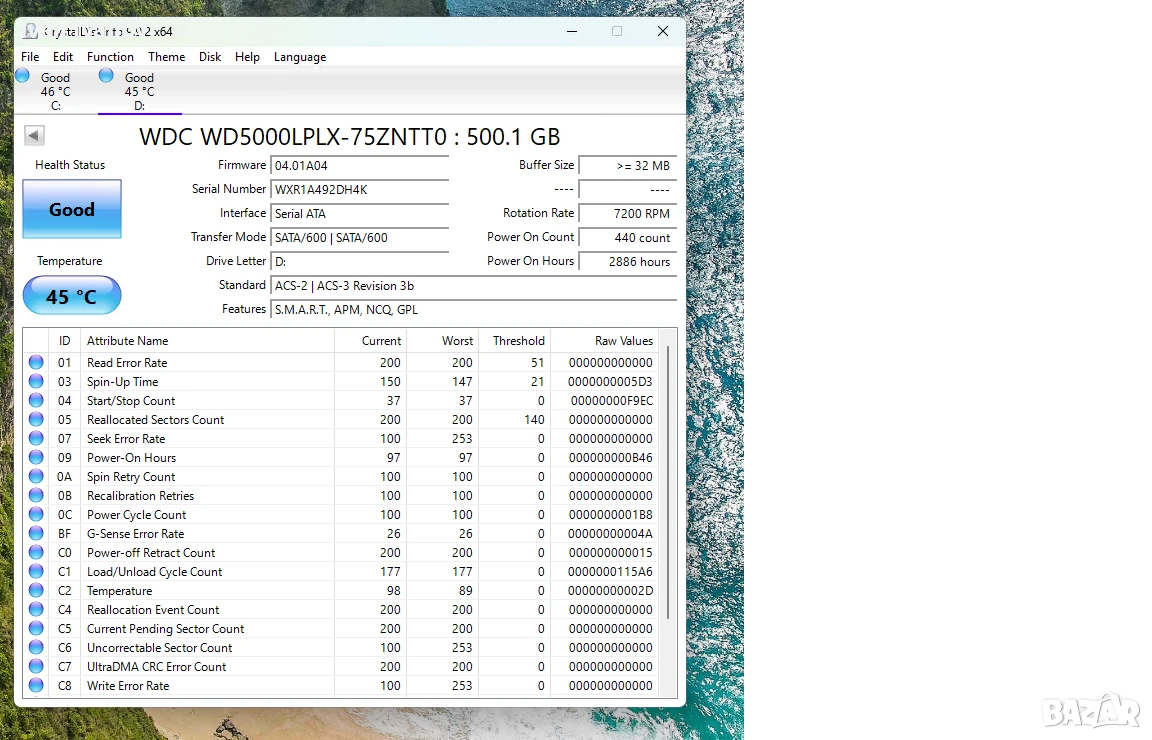
Task: Click the CrystalDiskInfo title bar app icon
Action: pyautogui.click(x=31, y=32)
